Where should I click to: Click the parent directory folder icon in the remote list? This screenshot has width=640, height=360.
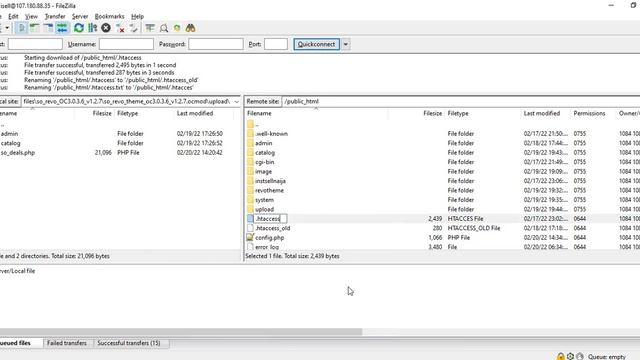point(250,124)
